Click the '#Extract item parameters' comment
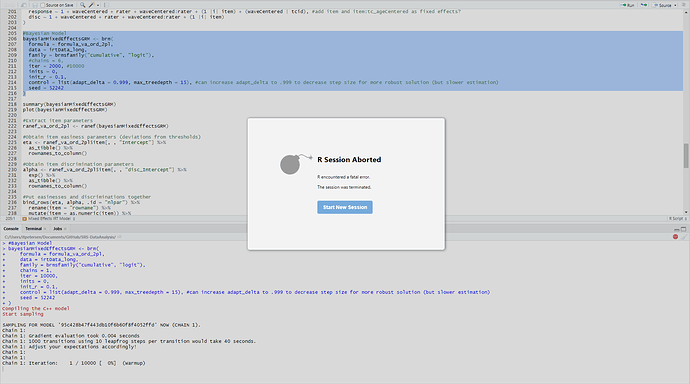This screenshot has width=690, height=384. (x=58, y=121)
